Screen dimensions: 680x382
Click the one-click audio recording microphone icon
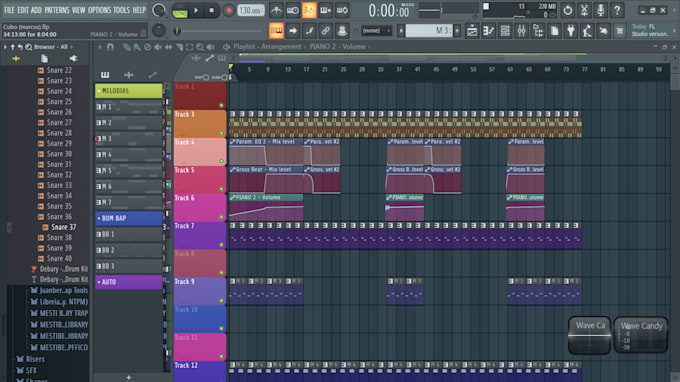[601, 10]
